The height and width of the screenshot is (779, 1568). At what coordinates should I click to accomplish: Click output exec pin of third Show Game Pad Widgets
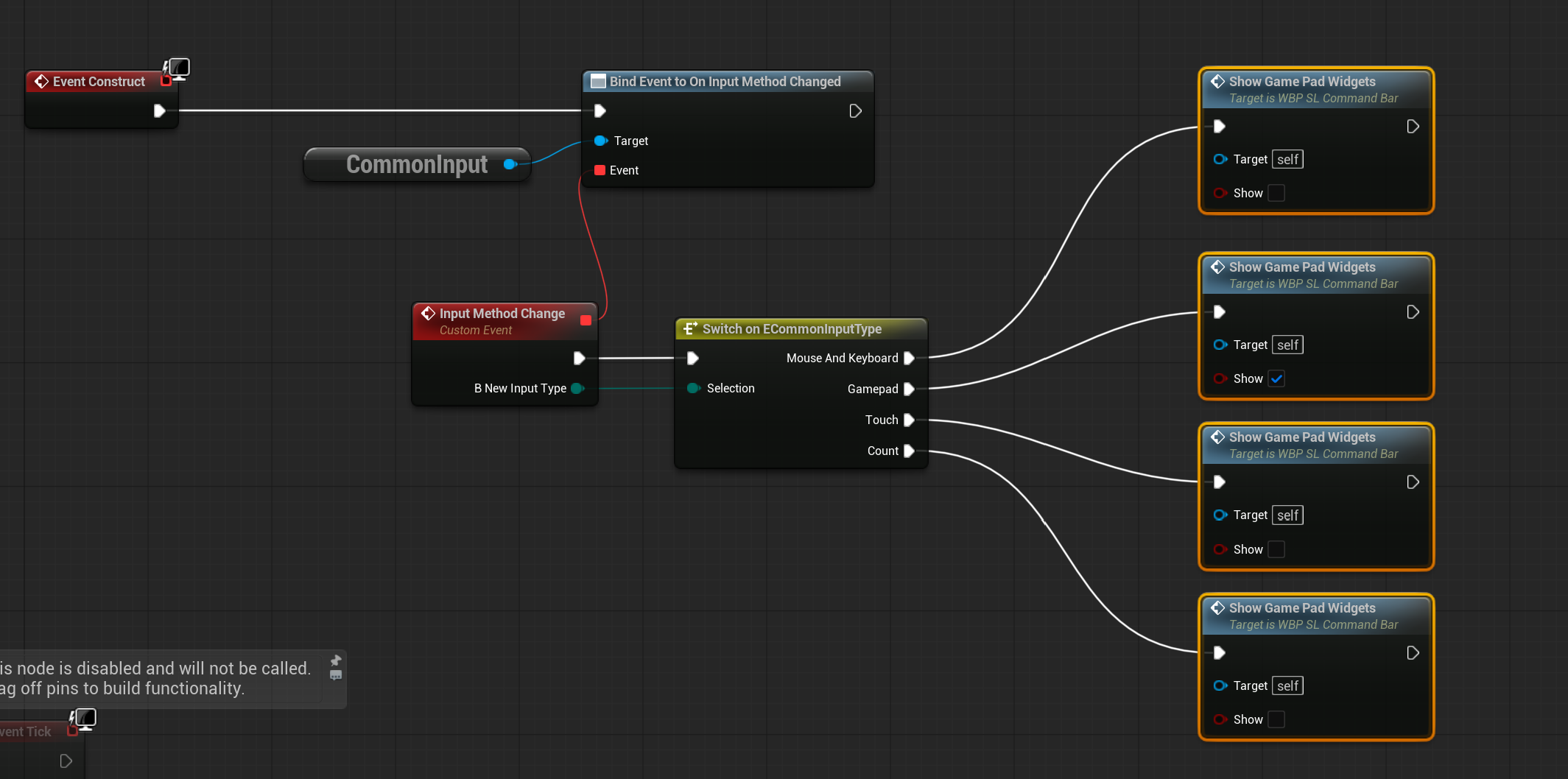pos(1413,482)
